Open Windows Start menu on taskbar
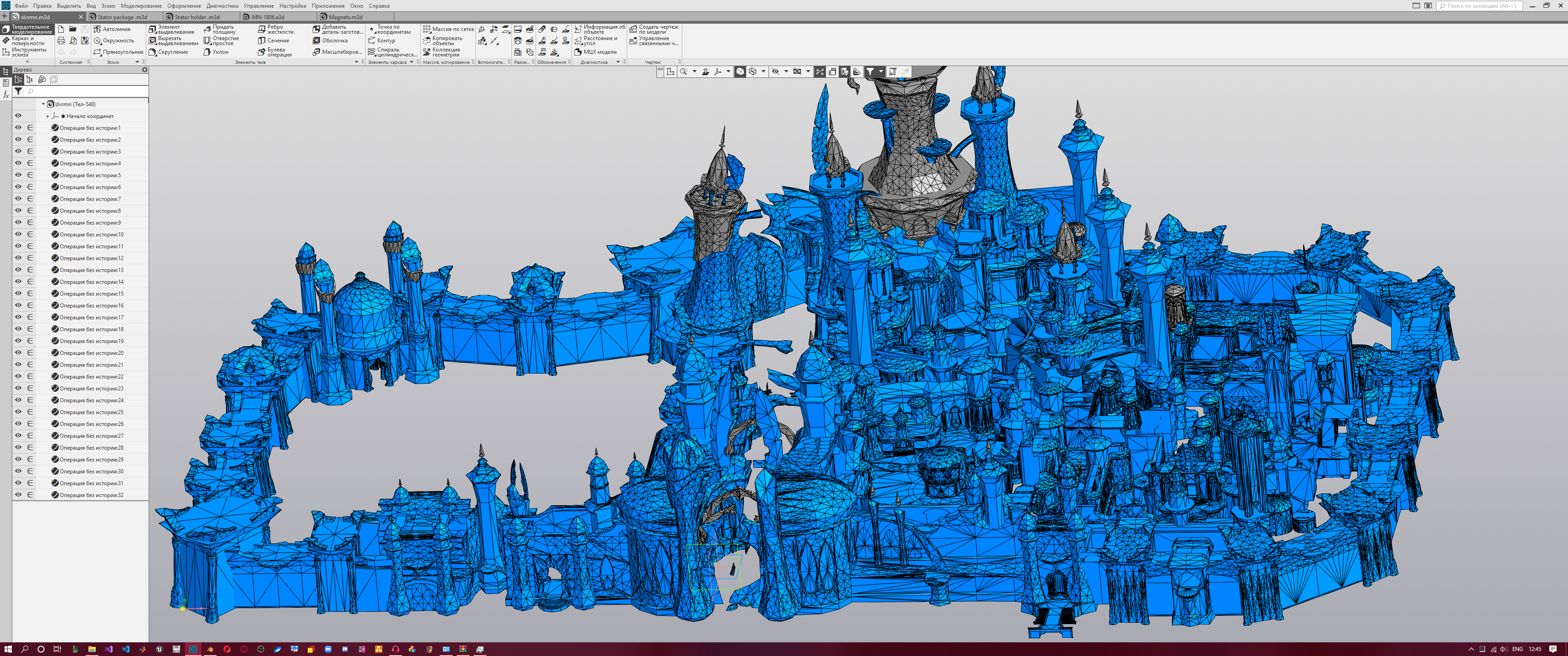Viewport: 1568px width, 656px height. 8,649
